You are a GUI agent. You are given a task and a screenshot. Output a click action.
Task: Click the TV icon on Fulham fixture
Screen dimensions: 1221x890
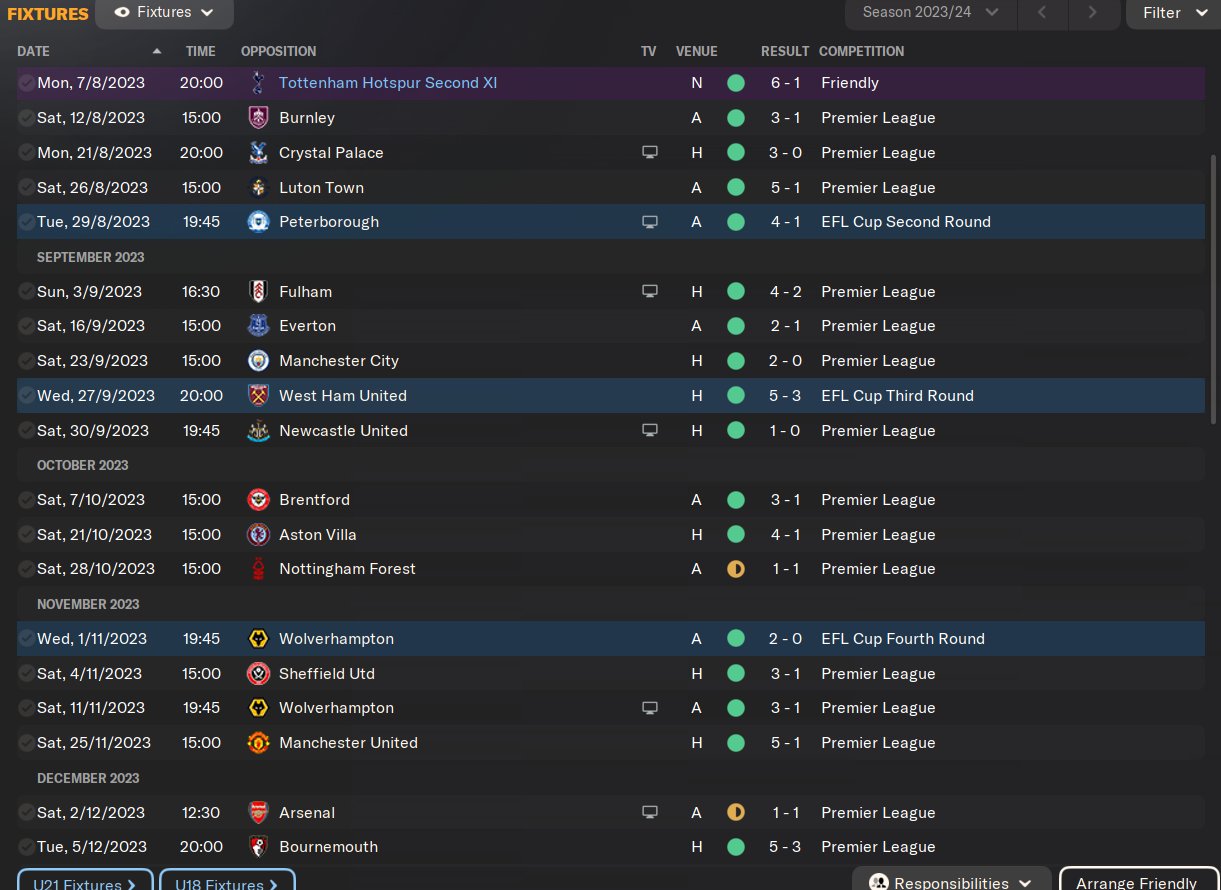(x=650, y=292)
